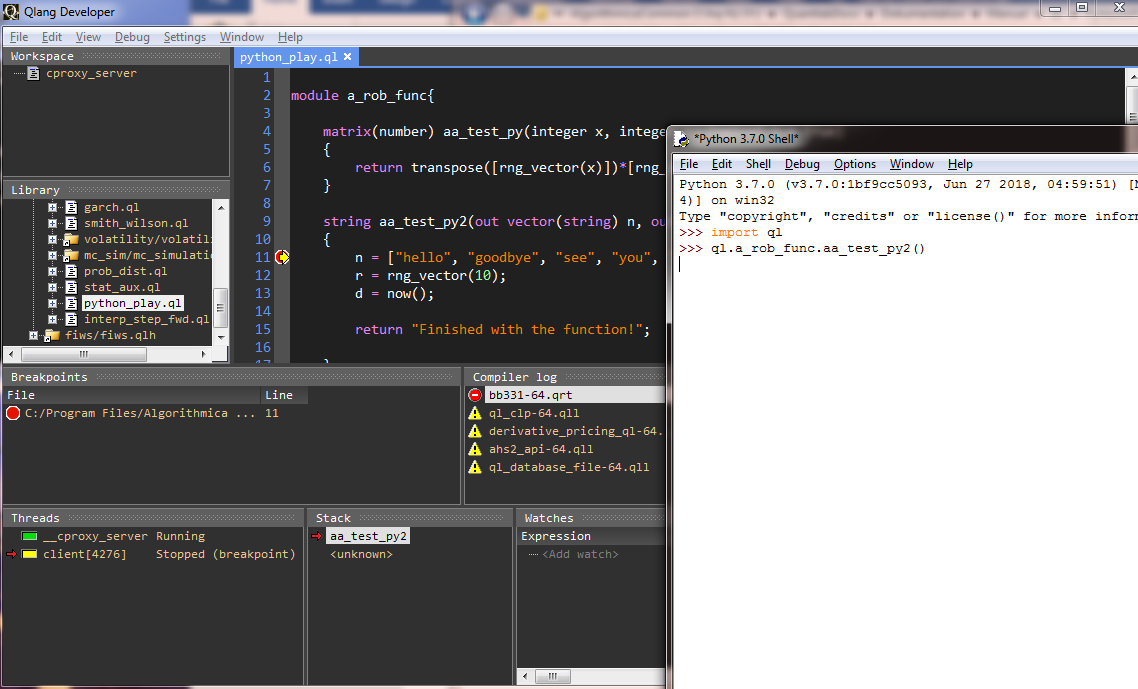Screen dimensions: 1138x689
Task: Click the volatility folder icon
Action: (71, 240)
